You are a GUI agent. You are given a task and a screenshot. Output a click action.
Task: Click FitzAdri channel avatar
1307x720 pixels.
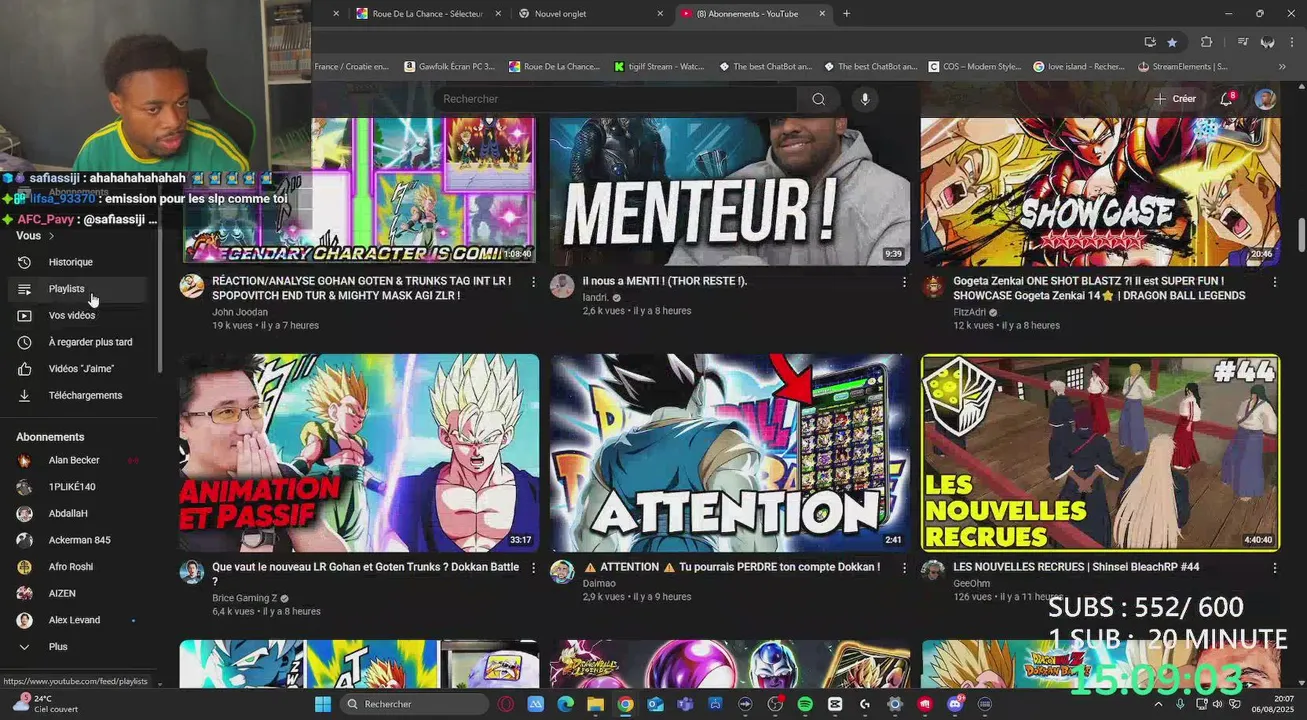tap(933, 286)
